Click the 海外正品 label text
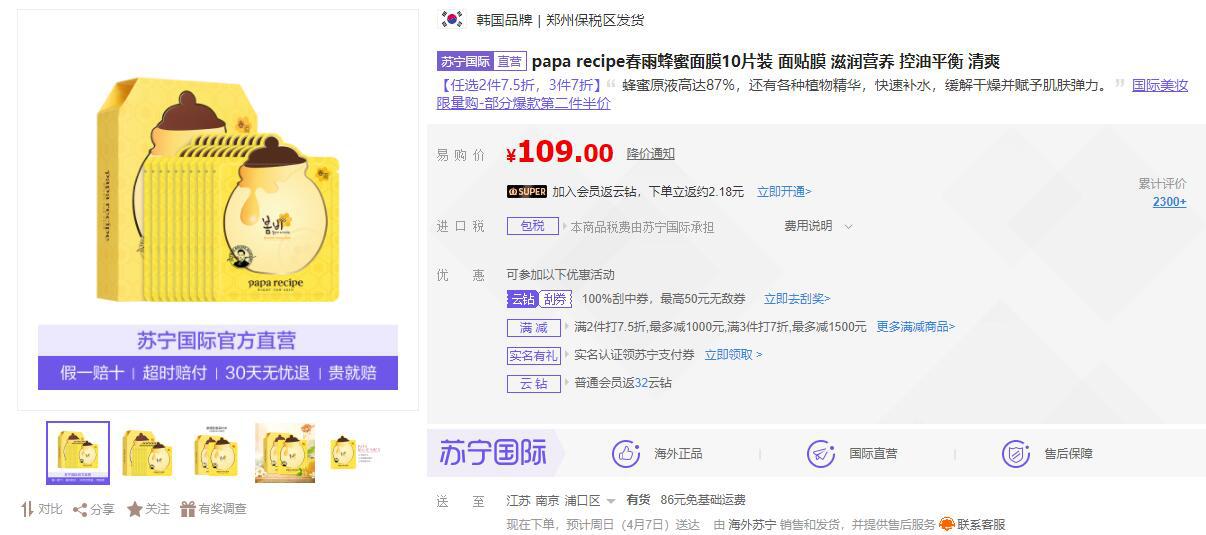The height and width of the screenshot is (535, 1206). click(678, 454)
